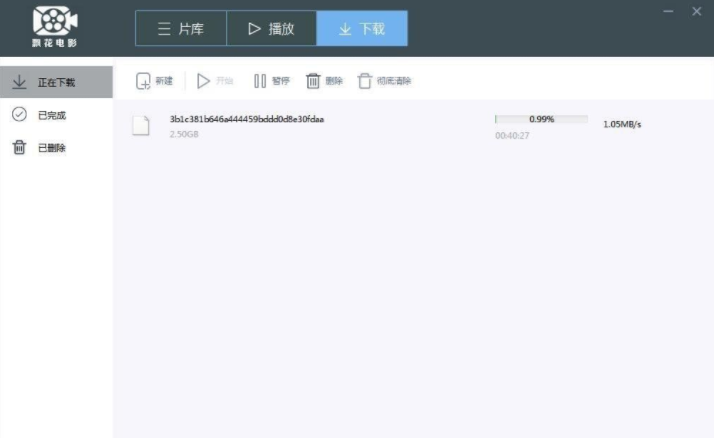Click the 已完成 checkmark circle icon
Image resolution: width=714 pixels, height=438 pixels.
point(19,114)
